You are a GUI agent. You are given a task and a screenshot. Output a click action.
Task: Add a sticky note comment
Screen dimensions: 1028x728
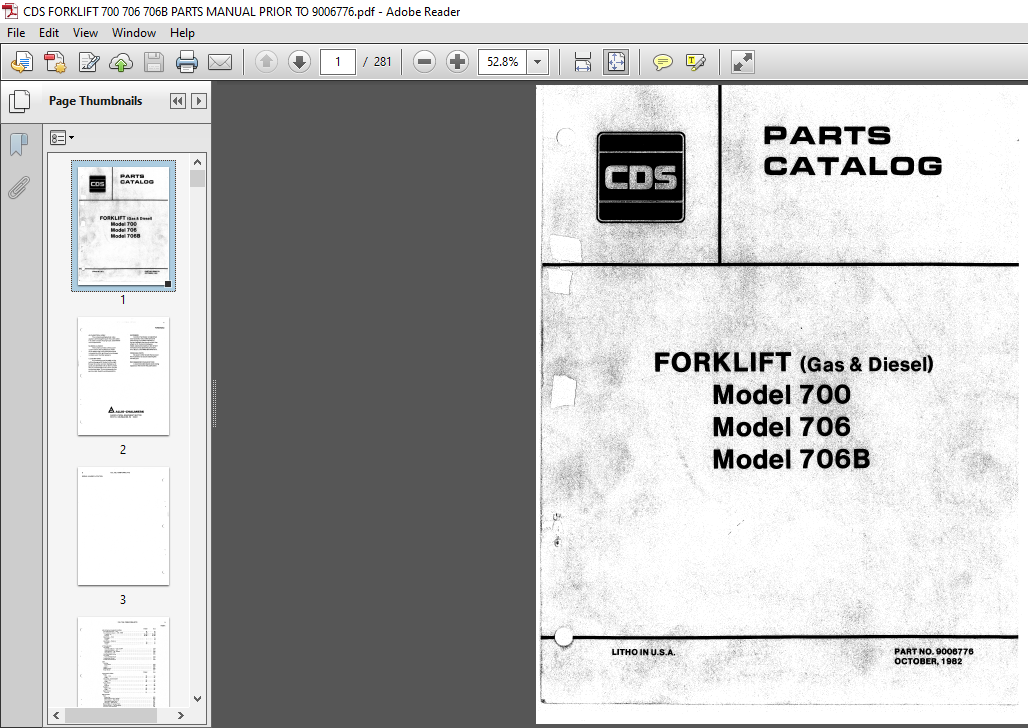point(663,62)
